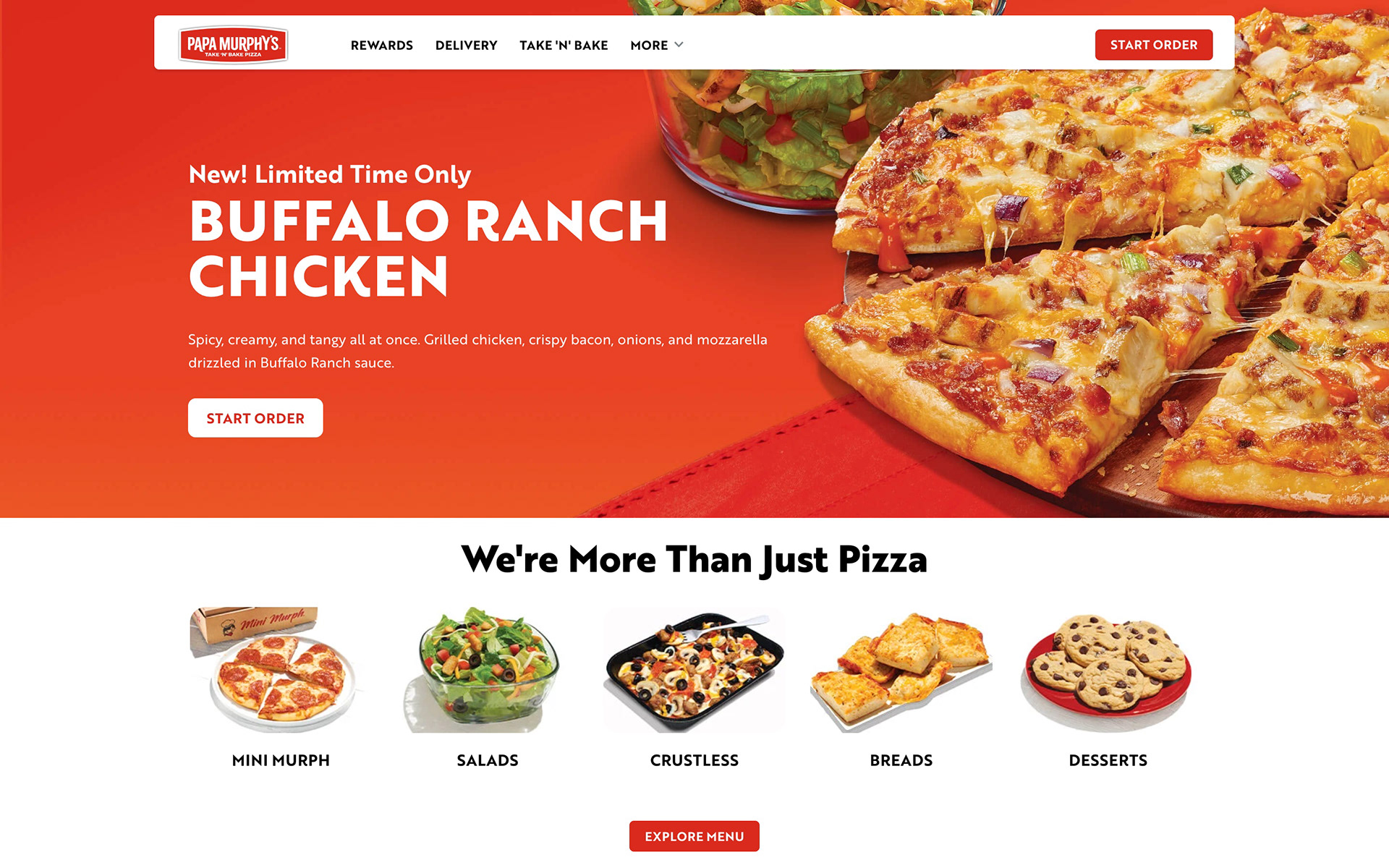Click red Start Order button in header
The width and height of the screenshot is (1389, 868).
(1154, 45)
